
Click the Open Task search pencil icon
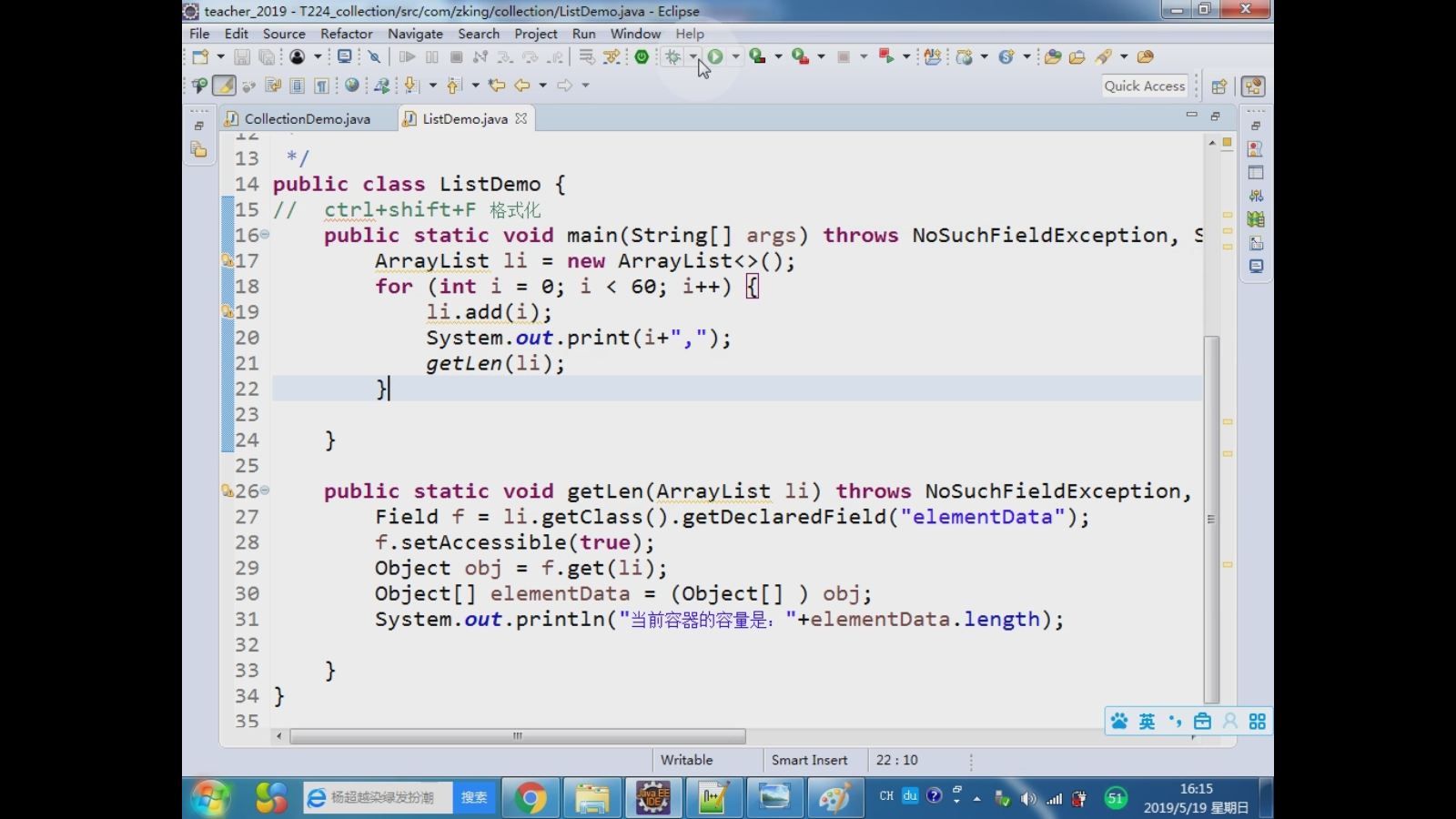point(1104,56)
